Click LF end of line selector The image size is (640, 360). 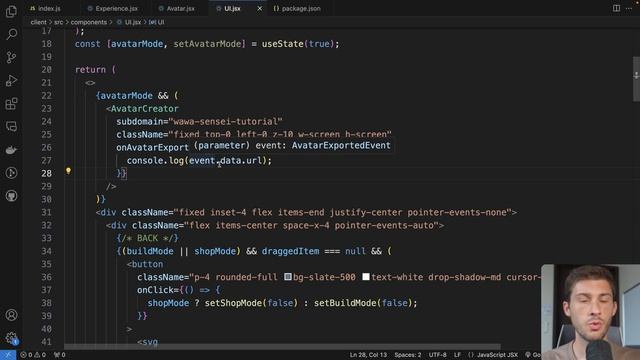coord(457,355)
